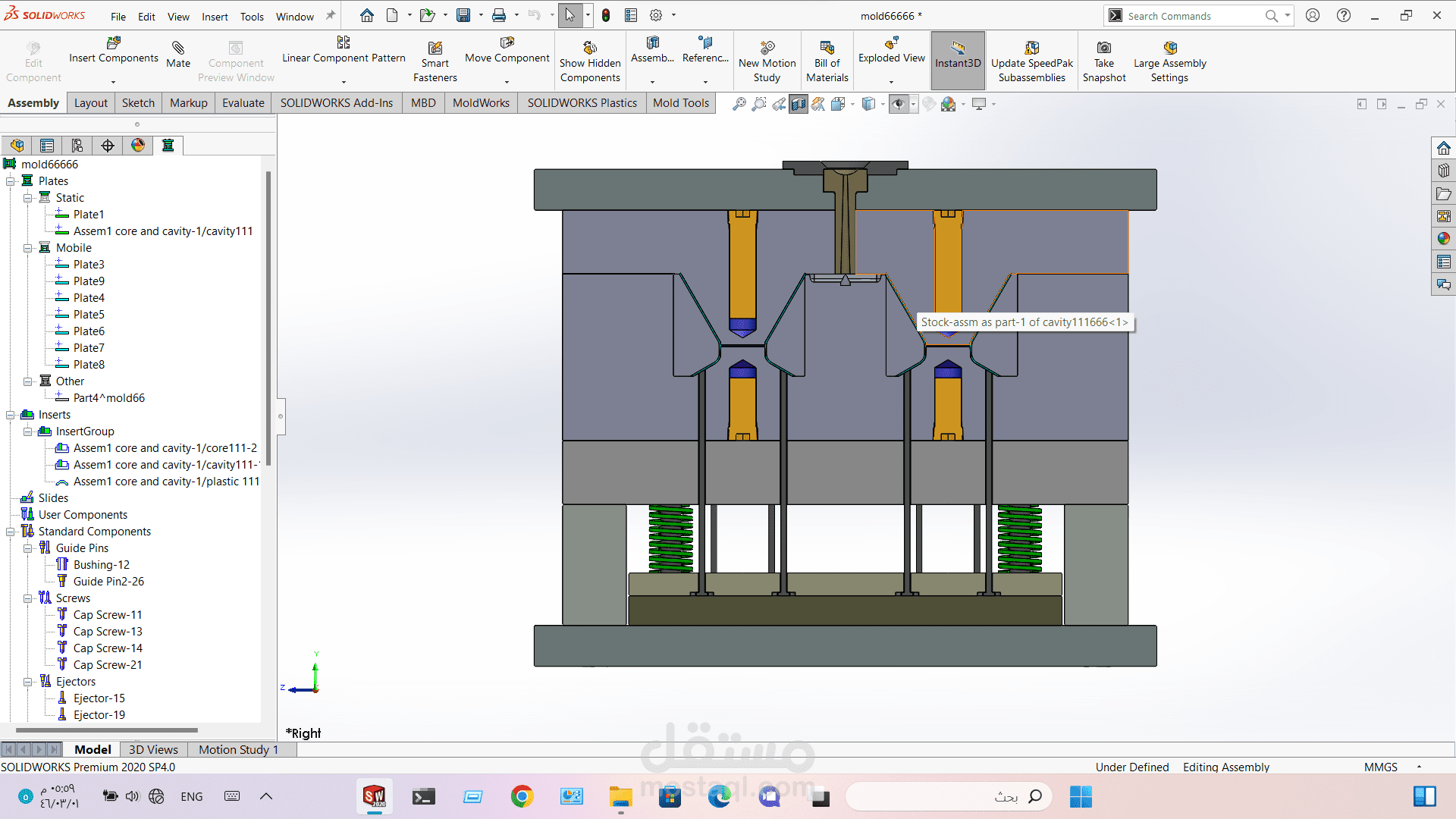This screenshot has width=1456, height=819.
Task: Open the Insert menu
Action: [x=215, y=17]
